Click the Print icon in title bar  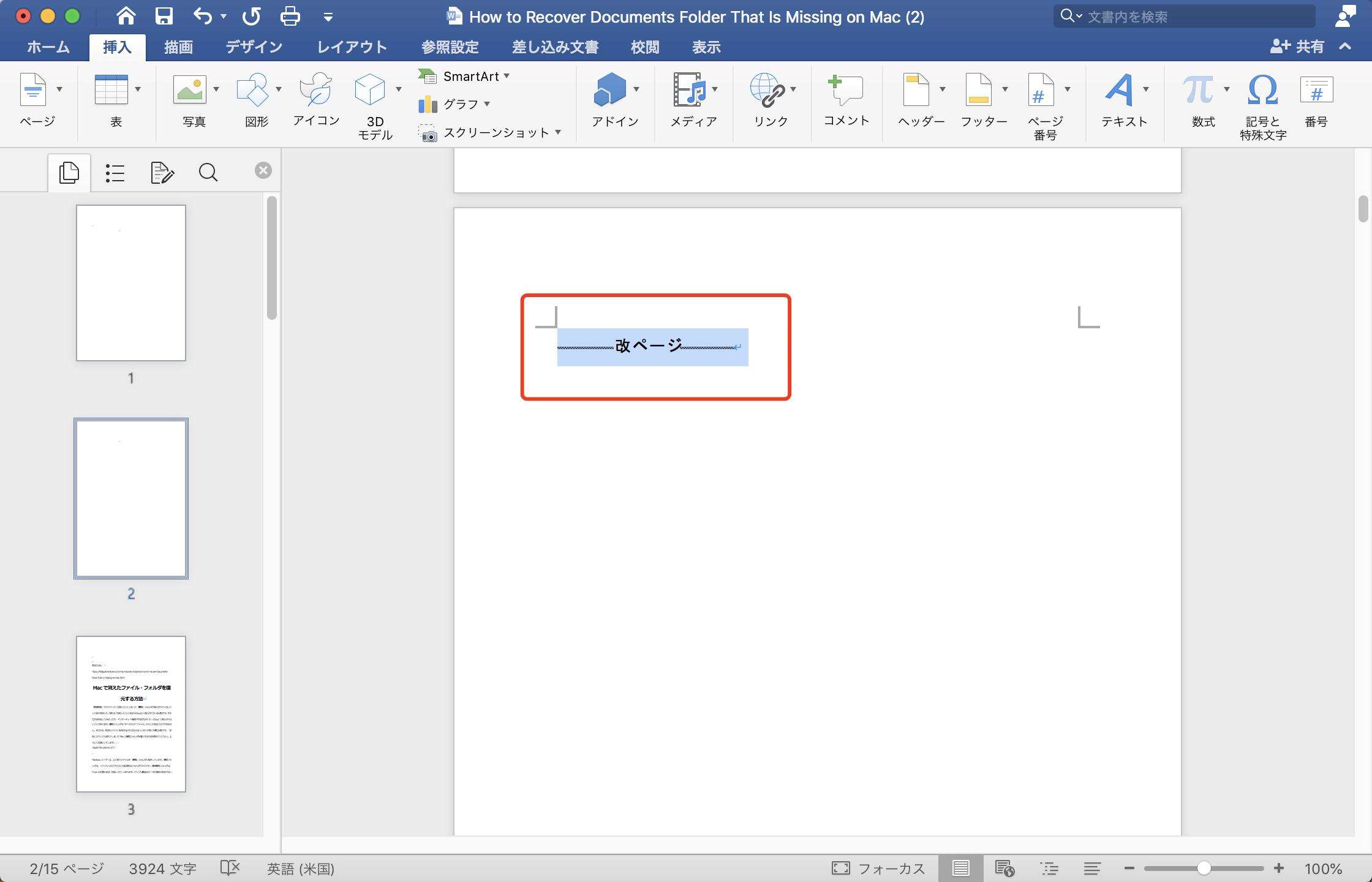click(290, 17)
